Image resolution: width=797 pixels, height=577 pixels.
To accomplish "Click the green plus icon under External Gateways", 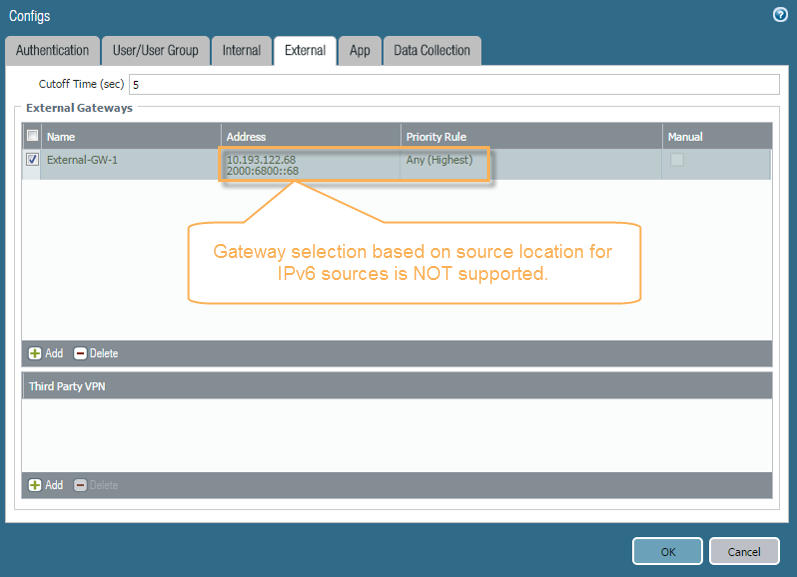I will point(35,353).
